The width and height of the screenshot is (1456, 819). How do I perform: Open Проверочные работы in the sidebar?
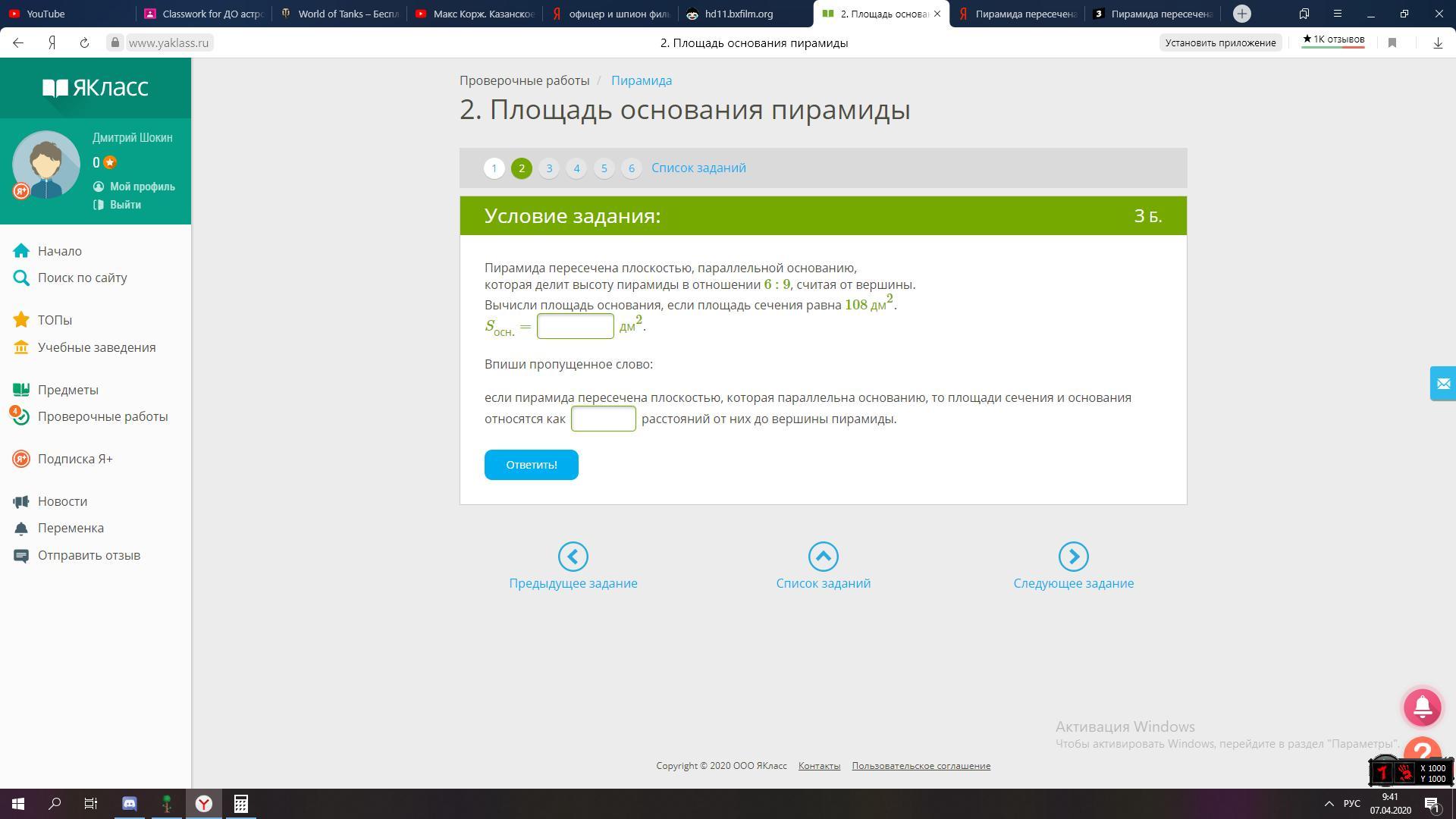pos(102,416)
